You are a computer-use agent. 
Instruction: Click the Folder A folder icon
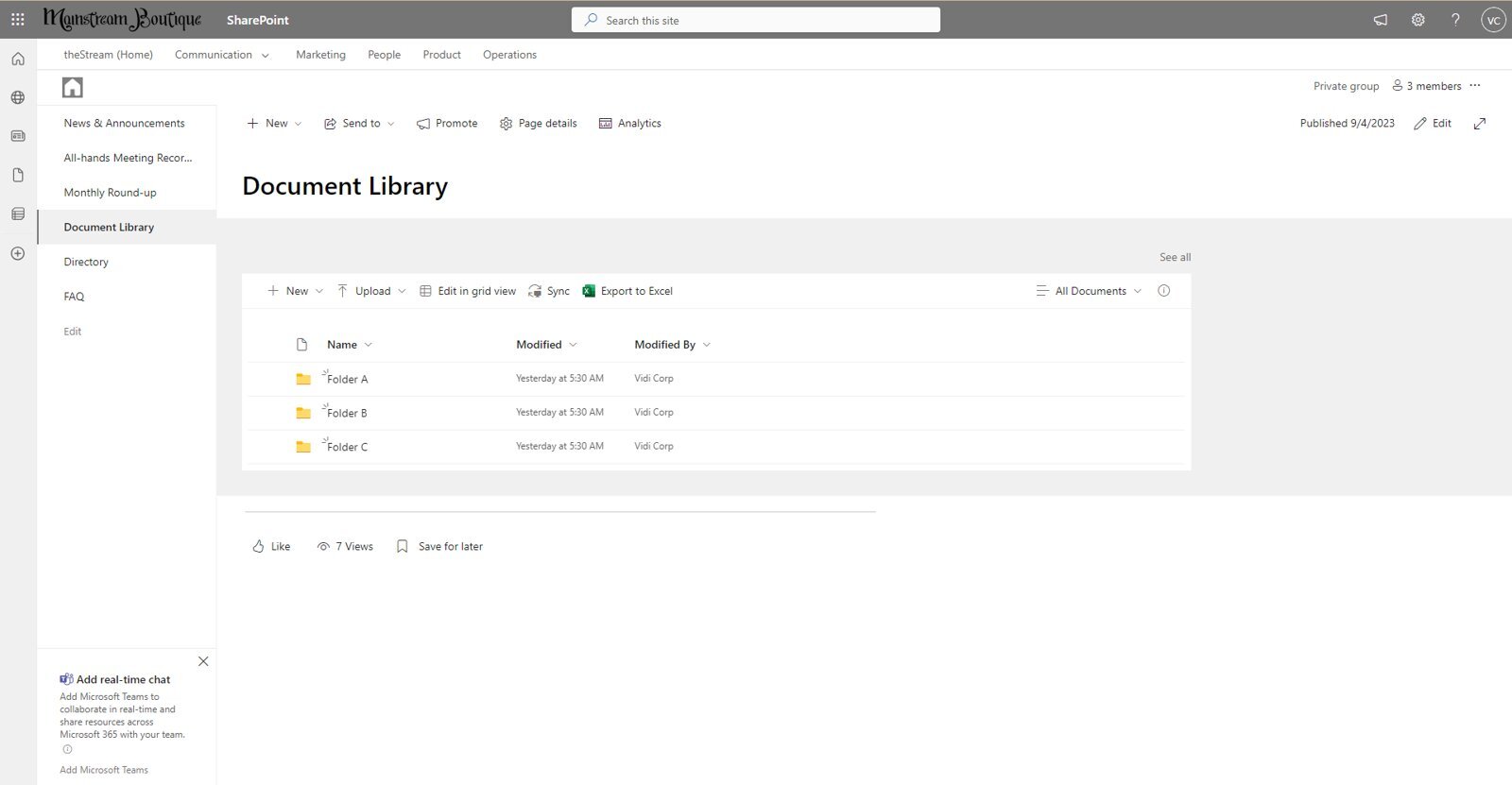(x=303, y=379)
